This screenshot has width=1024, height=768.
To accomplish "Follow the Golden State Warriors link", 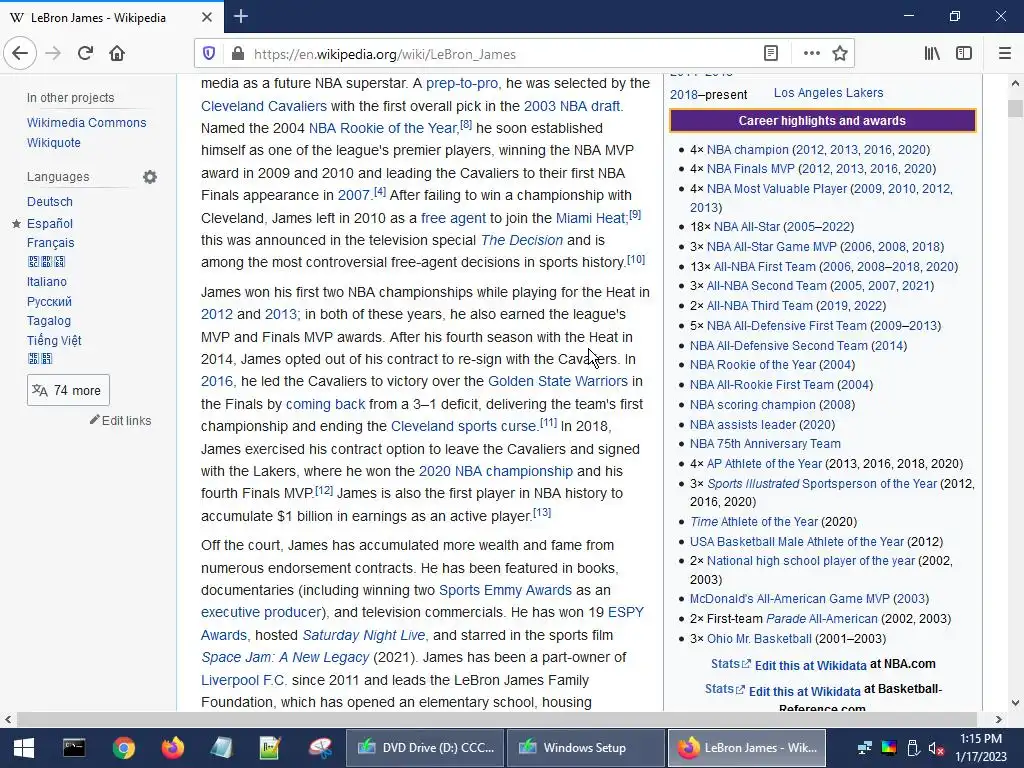I will click(558, 381).
